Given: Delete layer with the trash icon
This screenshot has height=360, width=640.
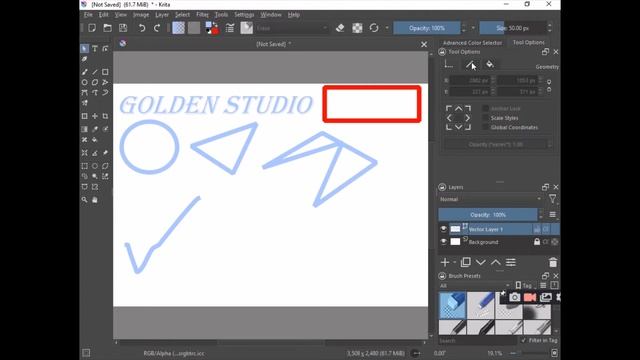Looking at the screenshot, I should [x=553, y=262].
